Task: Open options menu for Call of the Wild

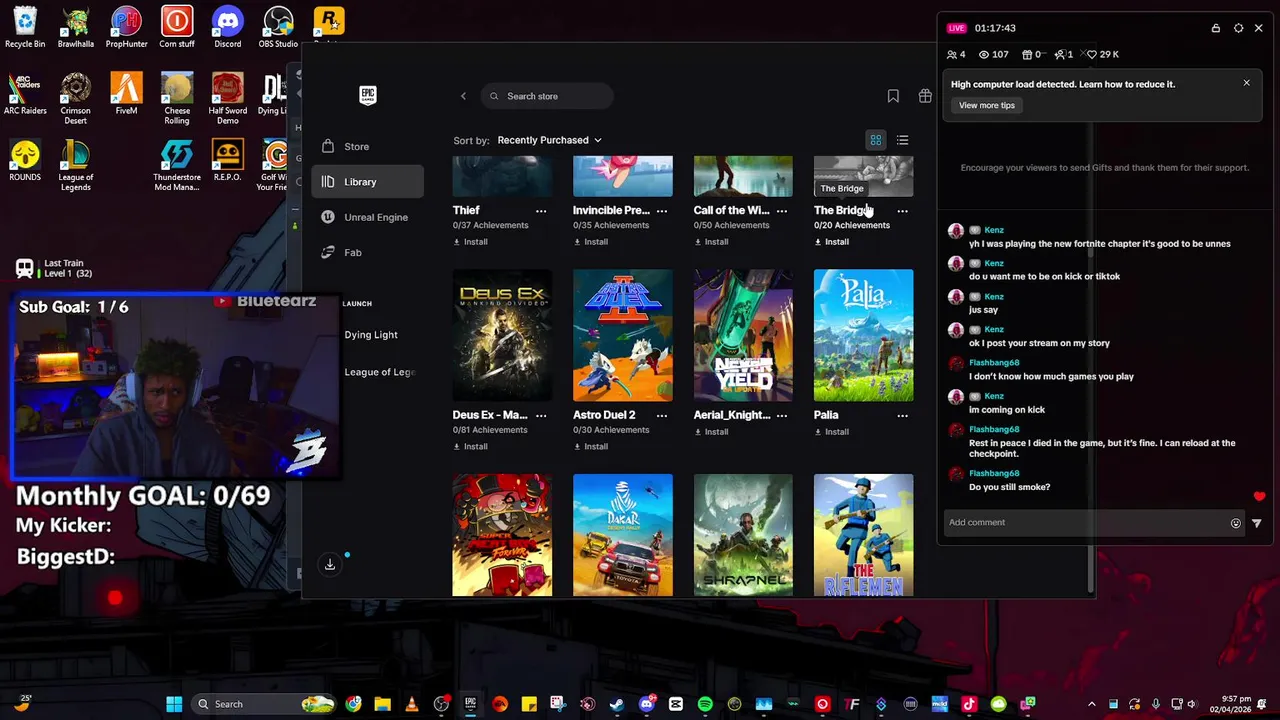Action: coord(782,211)
